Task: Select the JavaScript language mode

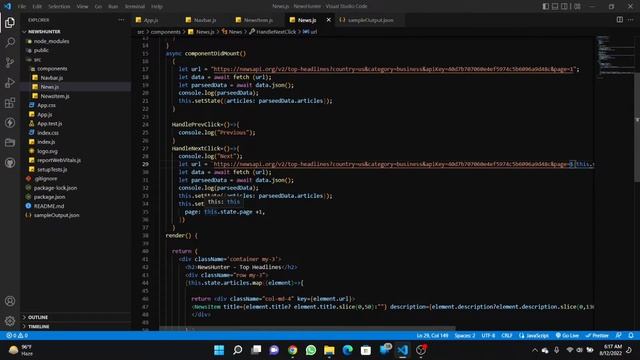Action: click(x=534, y=336)
